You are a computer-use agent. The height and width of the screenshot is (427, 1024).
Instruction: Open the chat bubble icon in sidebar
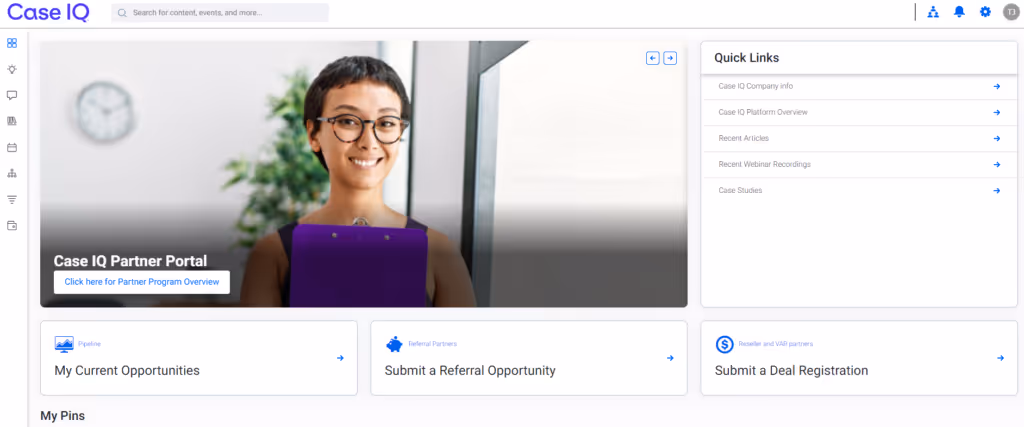point(12,95)
